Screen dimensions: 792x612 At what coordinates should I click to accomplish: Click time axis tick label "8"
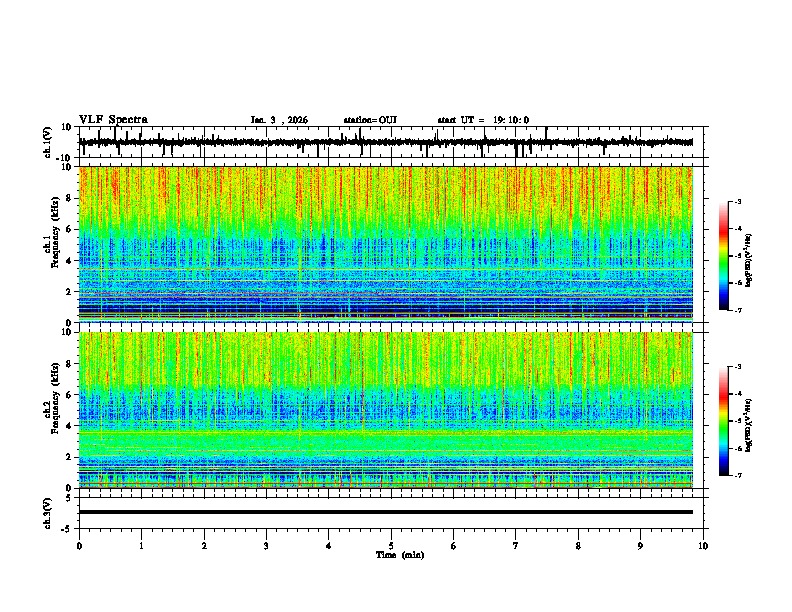pyautogui.click(x=578, y=546)
